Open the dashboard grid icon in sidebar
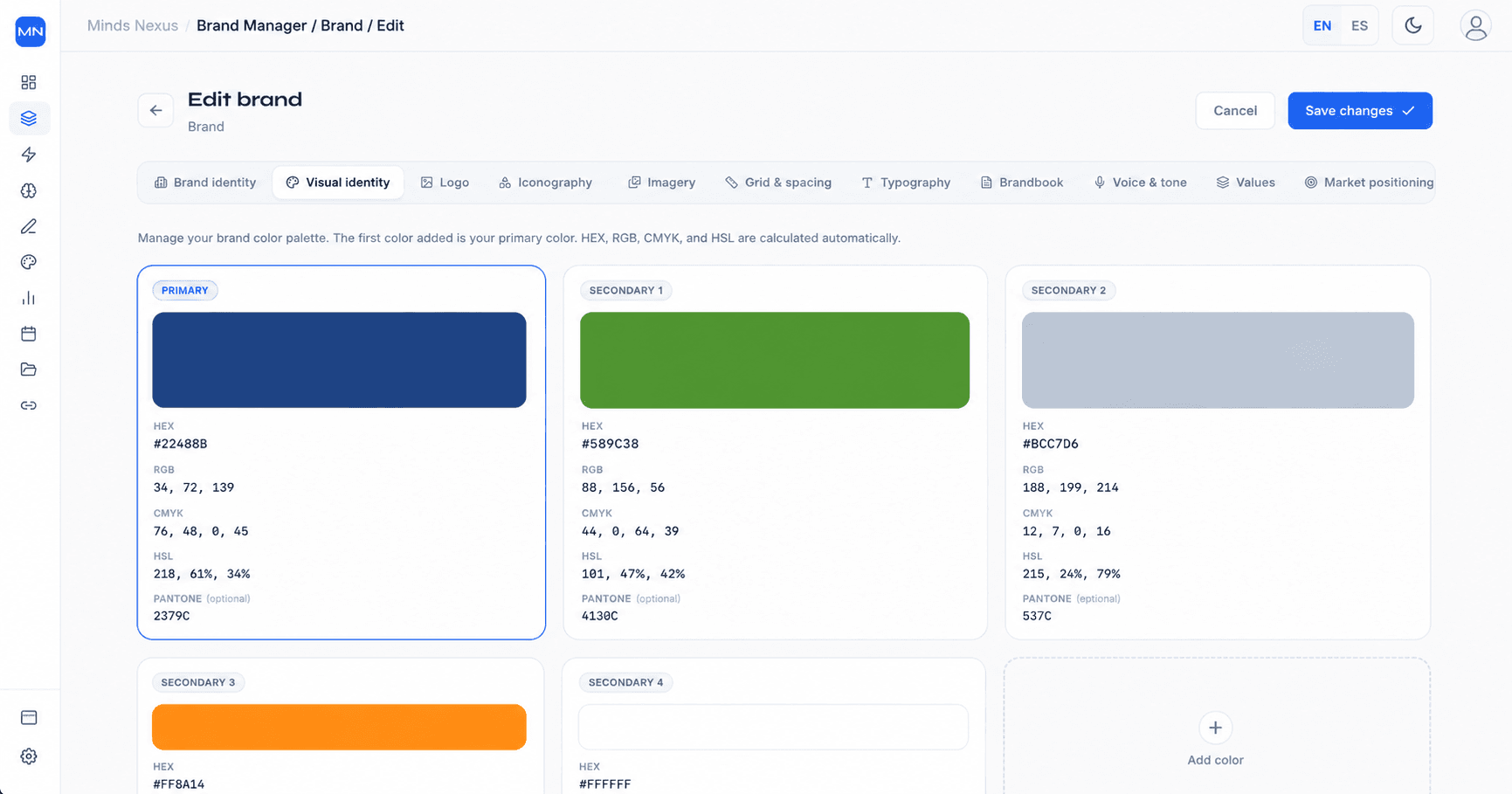Viewport: 1512px width, 794px height. pyautogui.click(x=29, y=82)
